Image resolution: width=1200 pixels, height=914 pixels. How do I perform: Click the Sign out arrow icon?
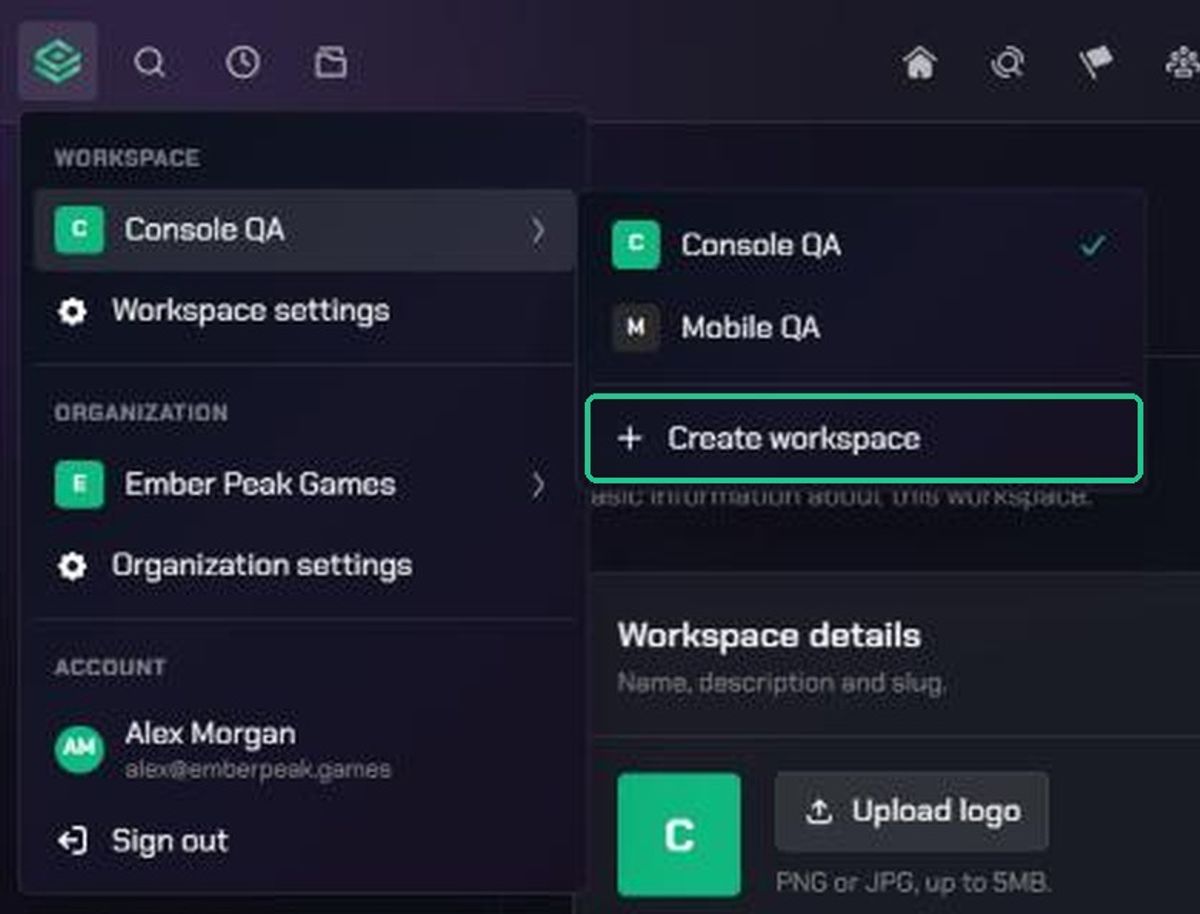coord(72,842)
